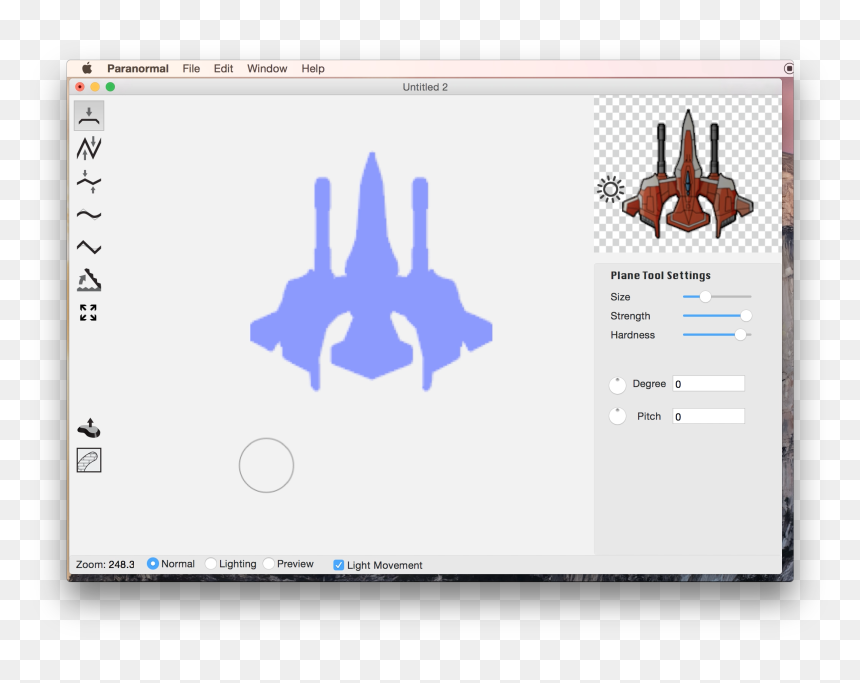Pick the Smooth wave tool icon
Image resolution: width=860 pixels, height=683 pixels.
pyautogui.click(x=89, y=215)
